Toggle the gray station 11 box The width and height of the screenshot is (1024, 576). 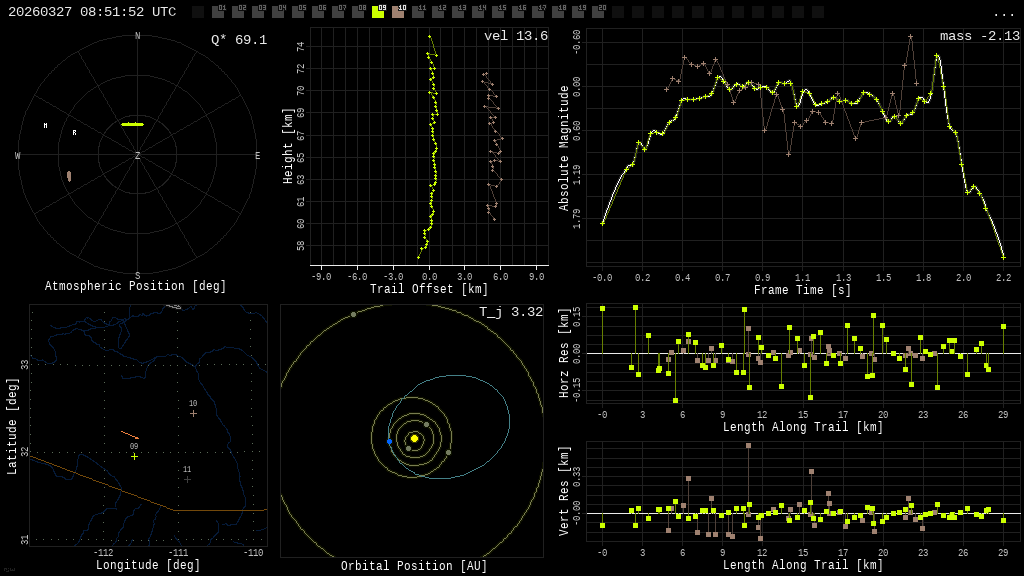pos(418,12)
